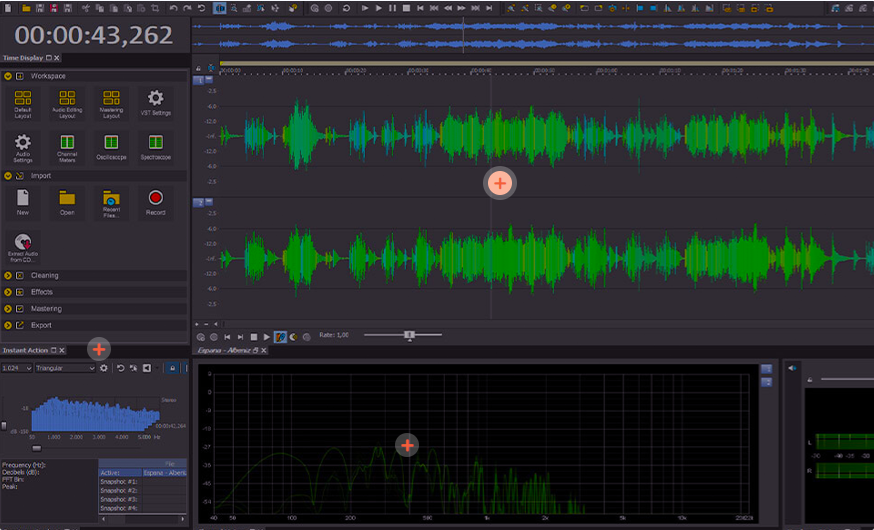Switch to Audio Editing Layout

tap(67, 104)
